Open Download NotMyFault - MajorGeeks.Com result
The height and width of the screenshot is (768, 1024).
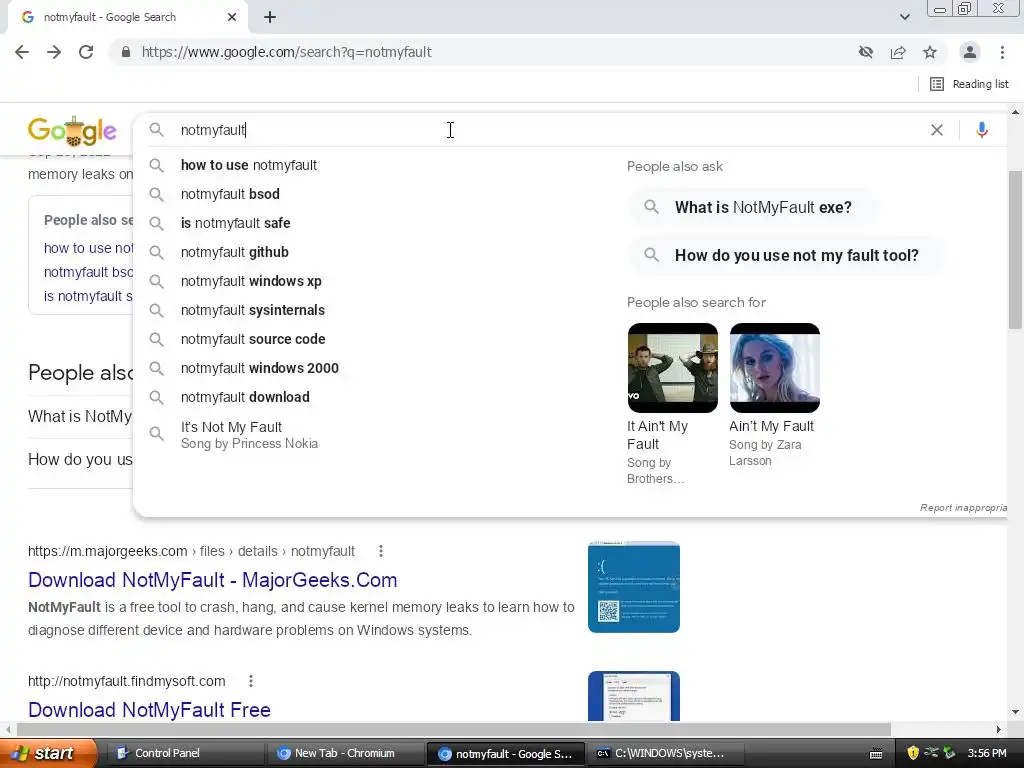[212, 580]
